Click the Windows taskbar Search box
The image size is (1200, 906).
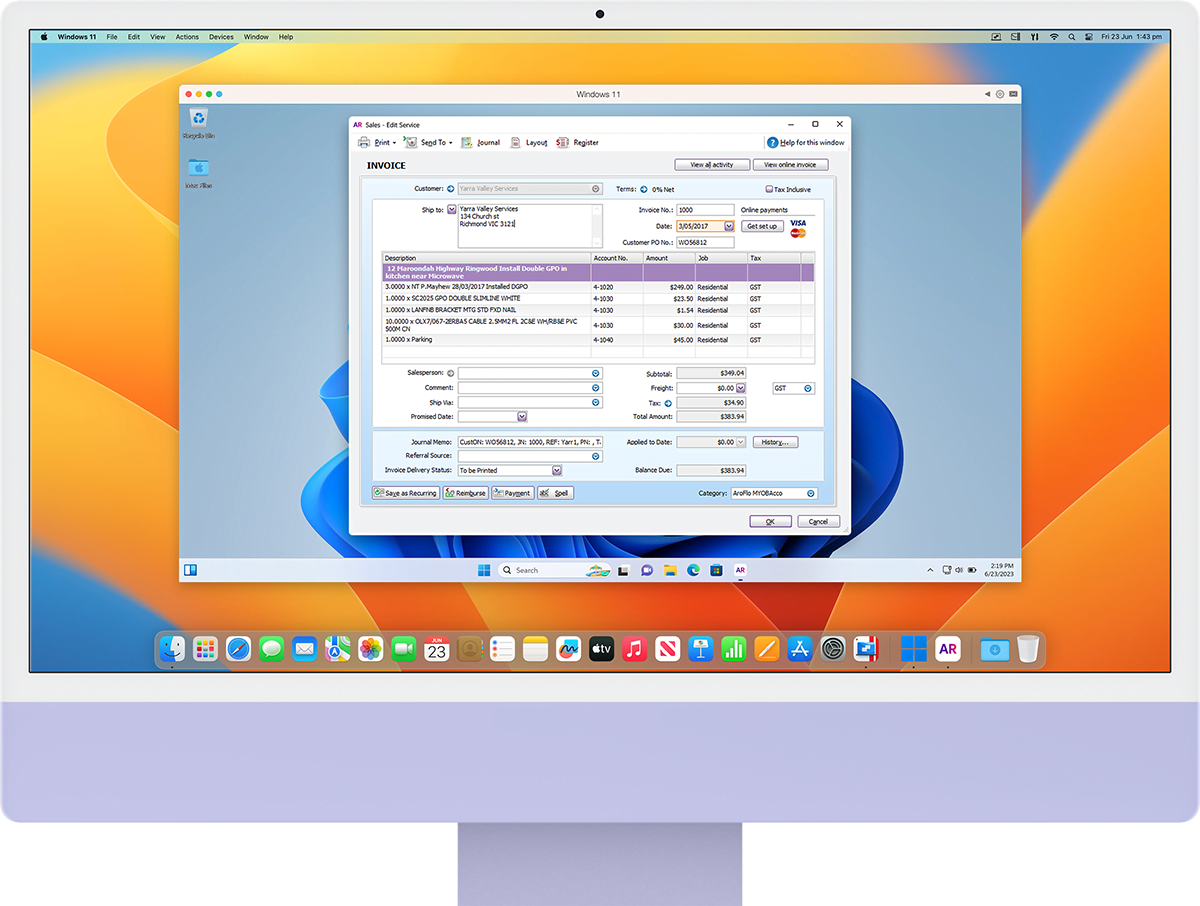click(554, 570)
